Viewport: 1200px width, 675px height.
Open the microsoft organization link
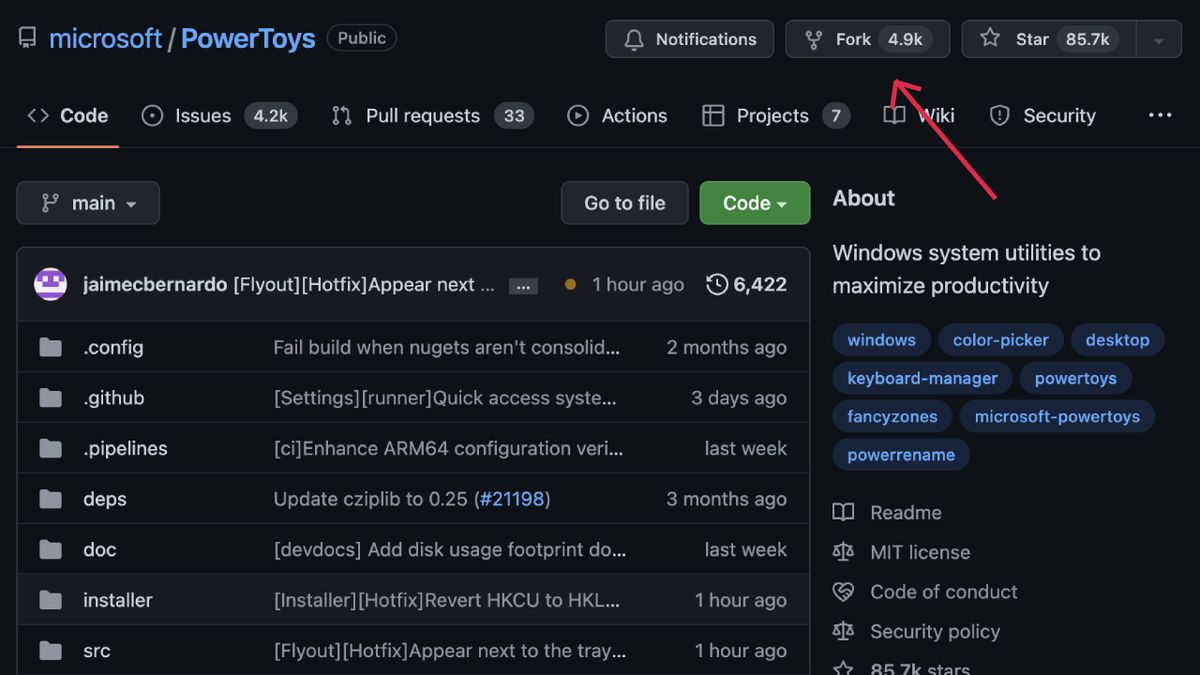pyautogui.click(x=106, y=38)
